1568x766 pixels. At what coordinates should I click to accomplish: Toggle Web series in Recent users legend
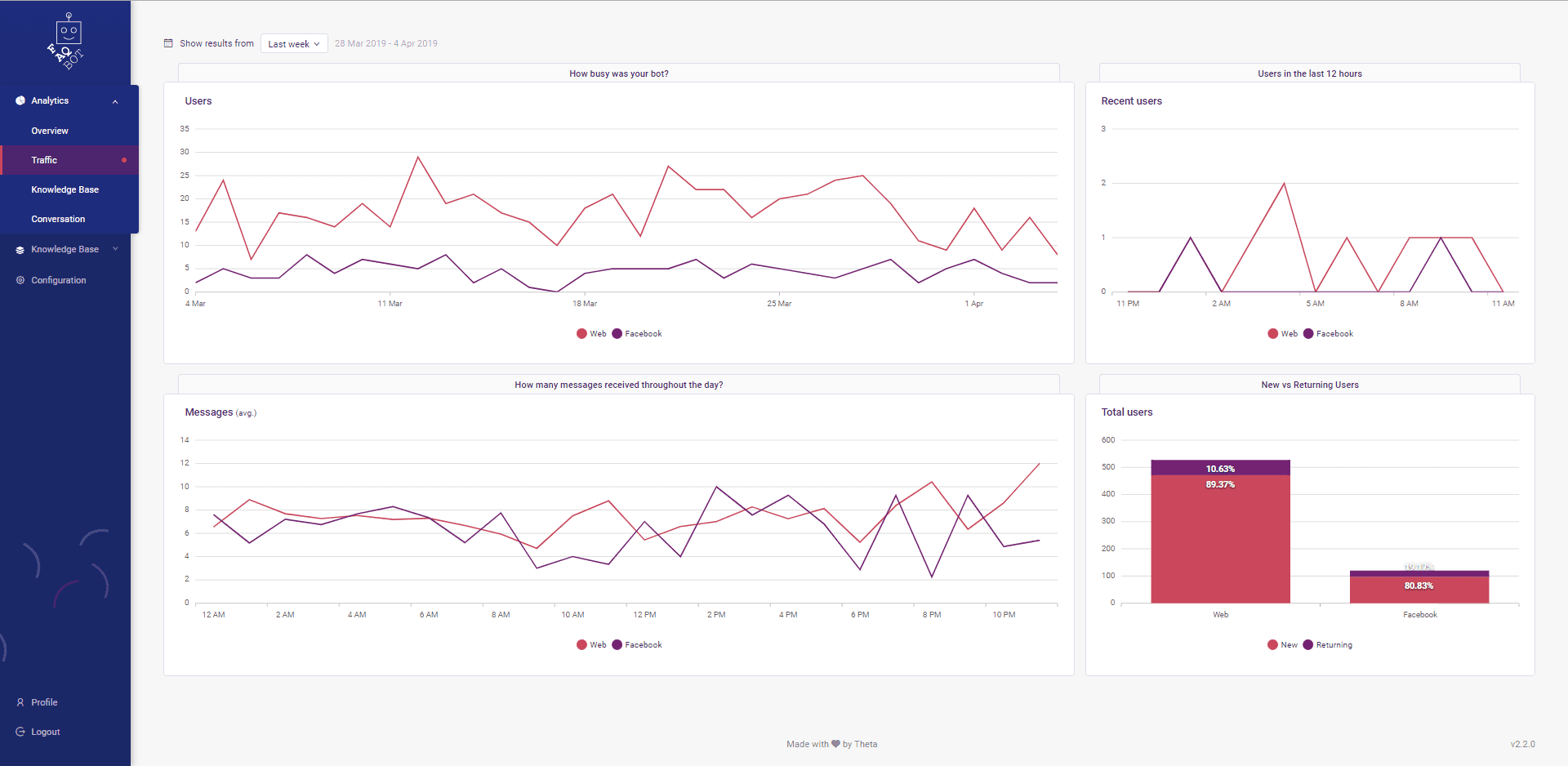pyautogui.click(x=1282, y=333)
